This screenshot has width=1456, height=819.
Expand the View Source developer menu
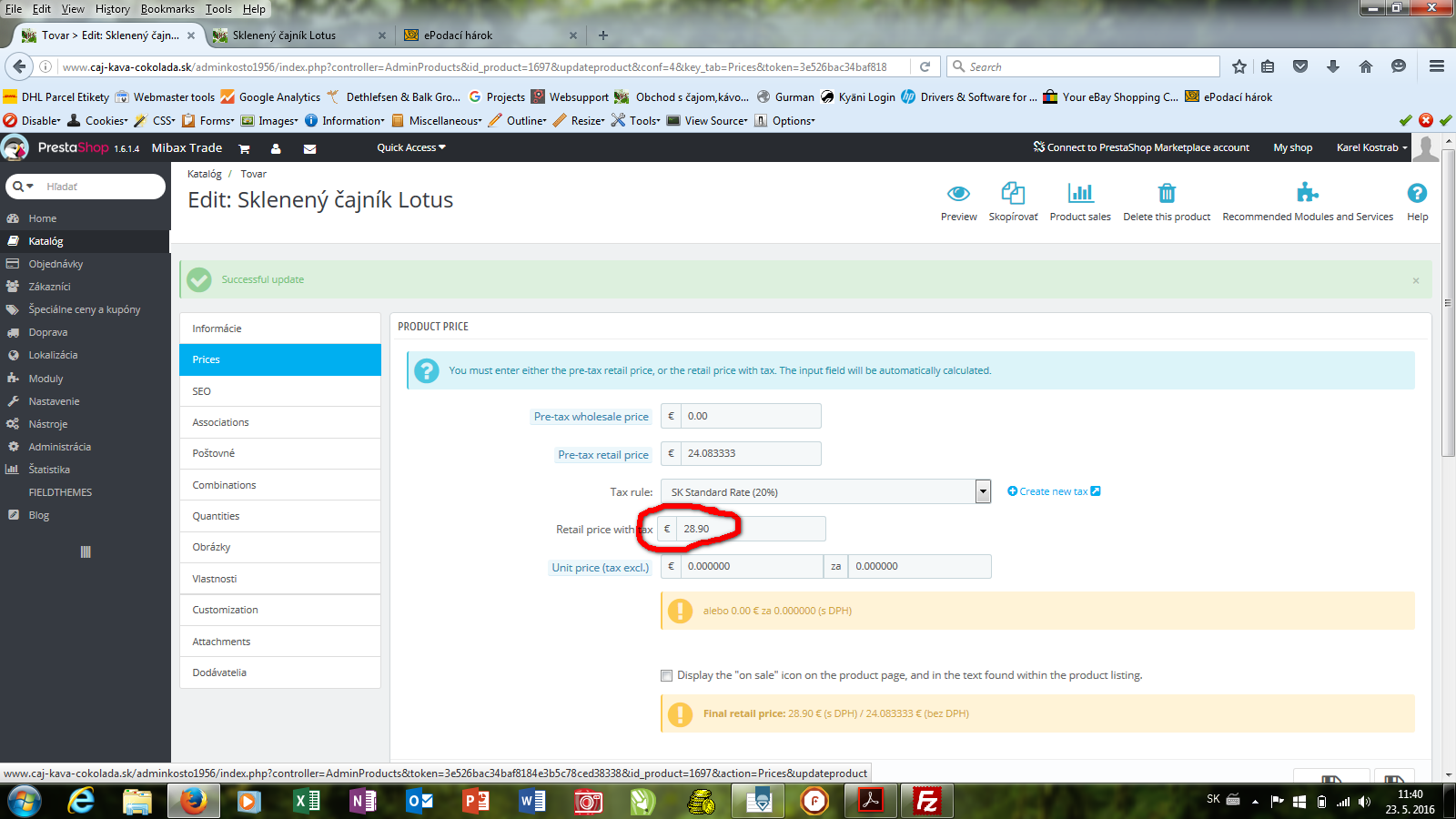click(707, 120)
